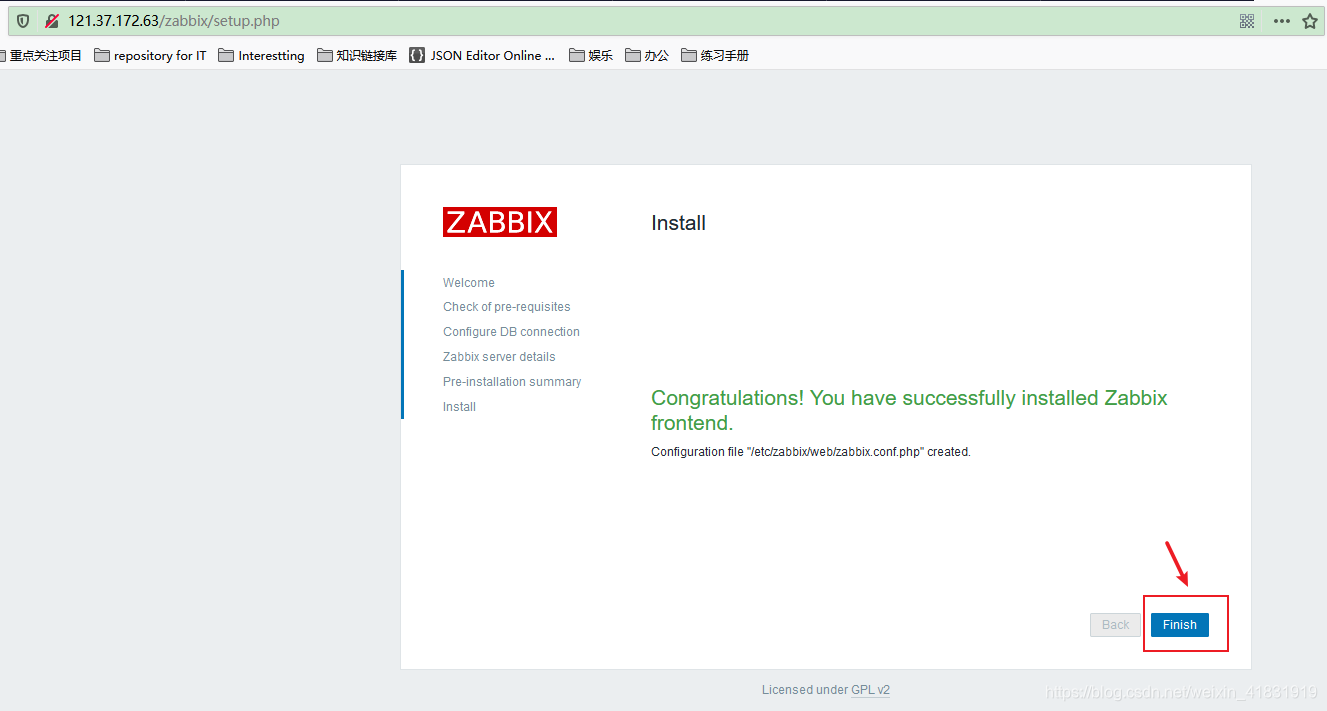Open the JSON Editor Online bookmark
The height and width of the screenshot is (711, 1327).
482,56
